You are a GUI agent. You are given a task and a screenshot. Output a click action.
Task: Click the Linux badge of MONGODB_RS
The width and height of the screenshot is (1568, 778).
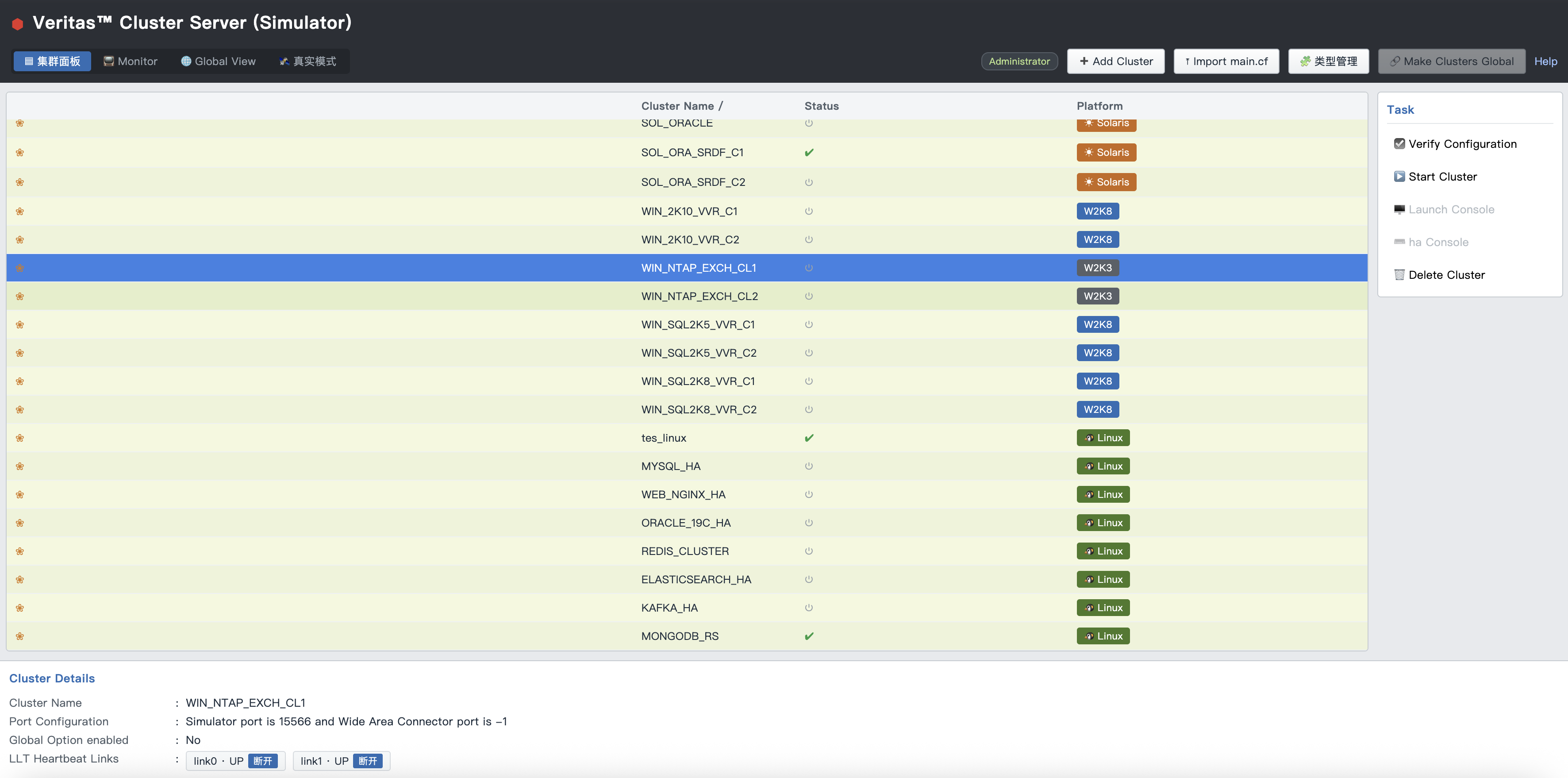pos(1103,636)
